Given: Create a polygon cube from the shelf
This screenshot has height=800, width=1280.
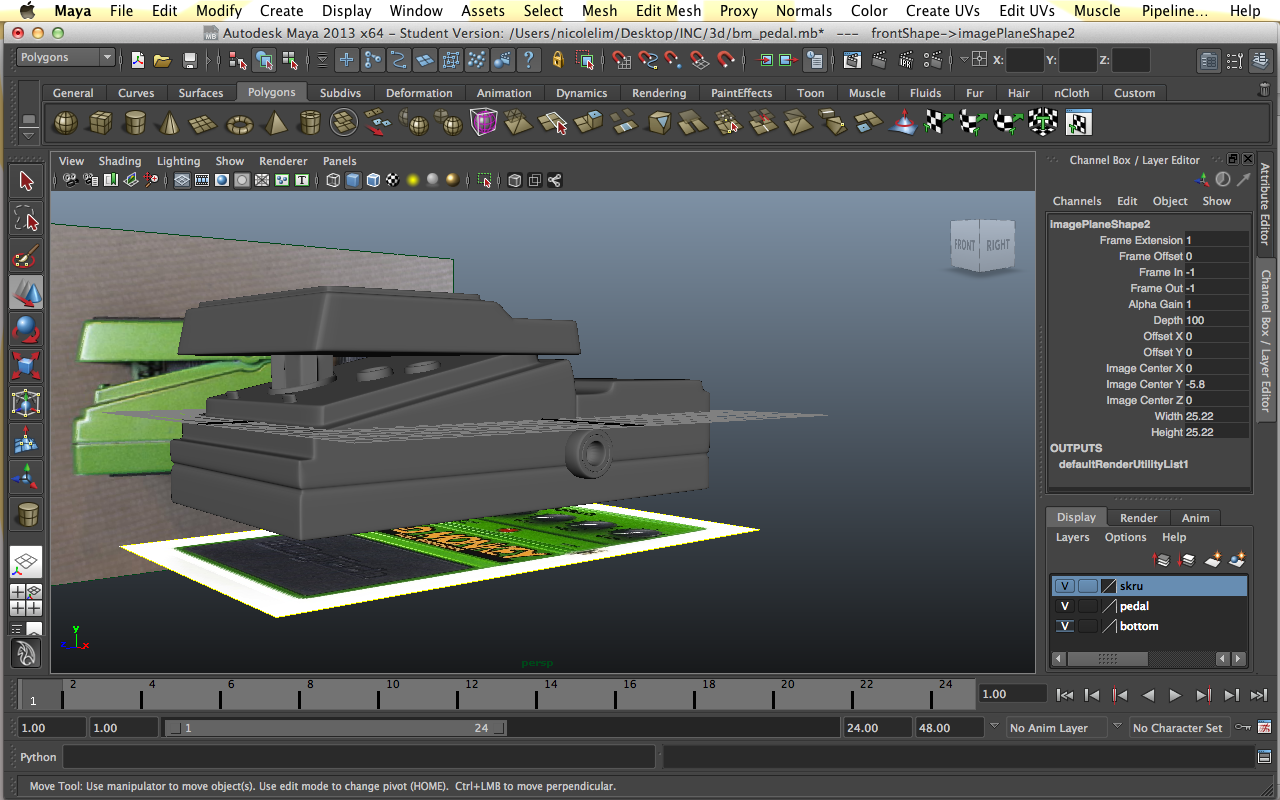Looking at the screenshot, I should click(x=100, y=123).
